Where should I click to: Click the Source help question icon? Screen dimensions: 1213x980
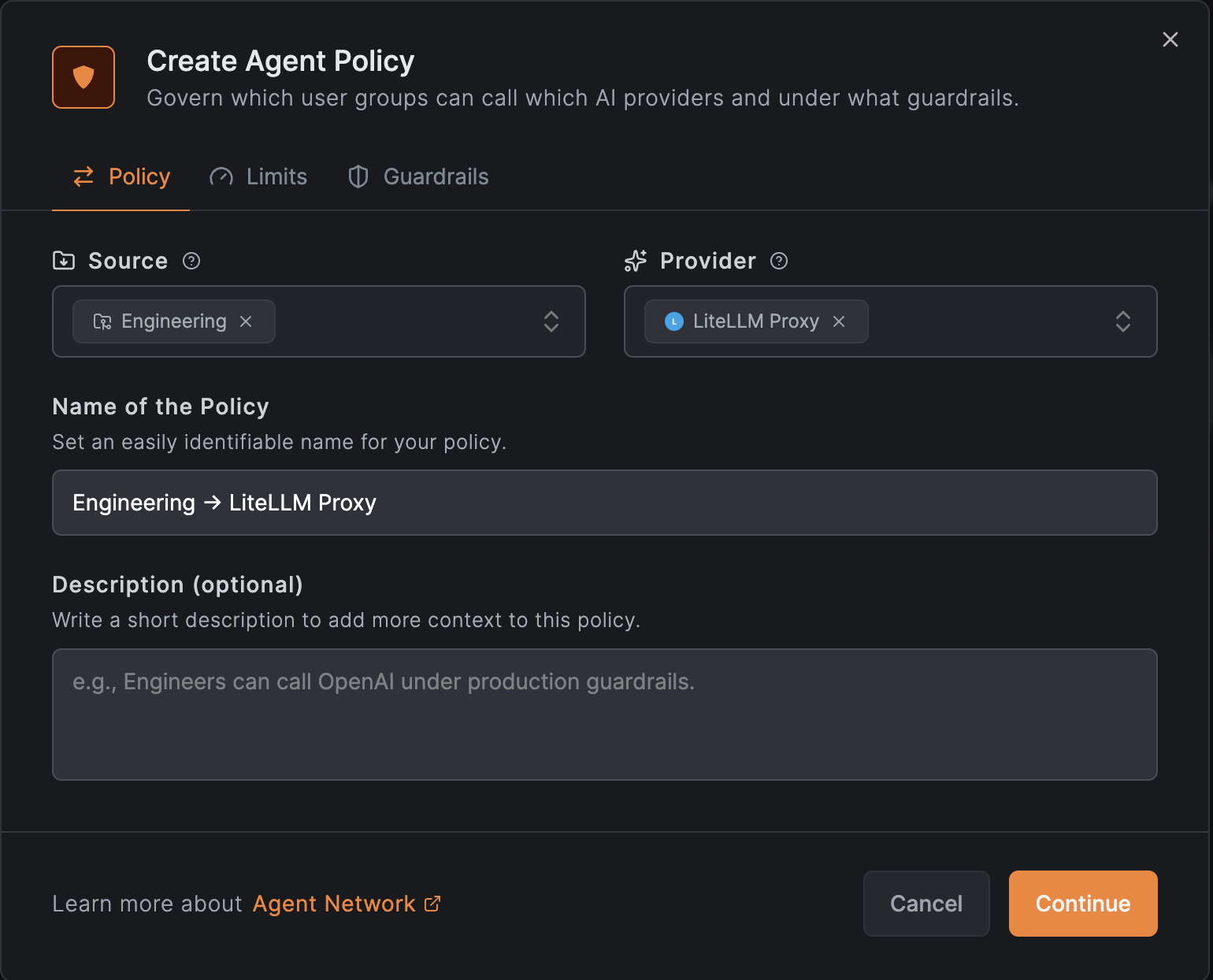click(x=191, y=261)
